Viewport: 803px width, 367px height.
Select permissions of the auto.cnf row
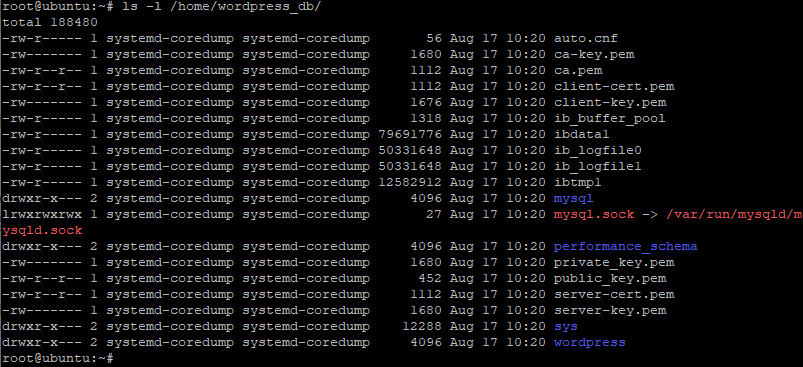click(42, 38)
